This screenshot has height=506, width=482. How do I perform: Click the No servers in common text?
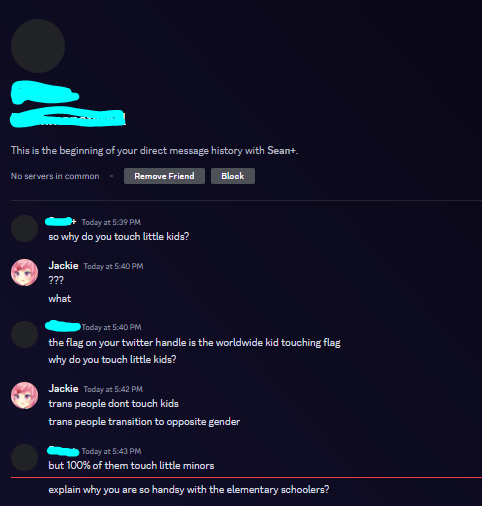coord(55,176)
